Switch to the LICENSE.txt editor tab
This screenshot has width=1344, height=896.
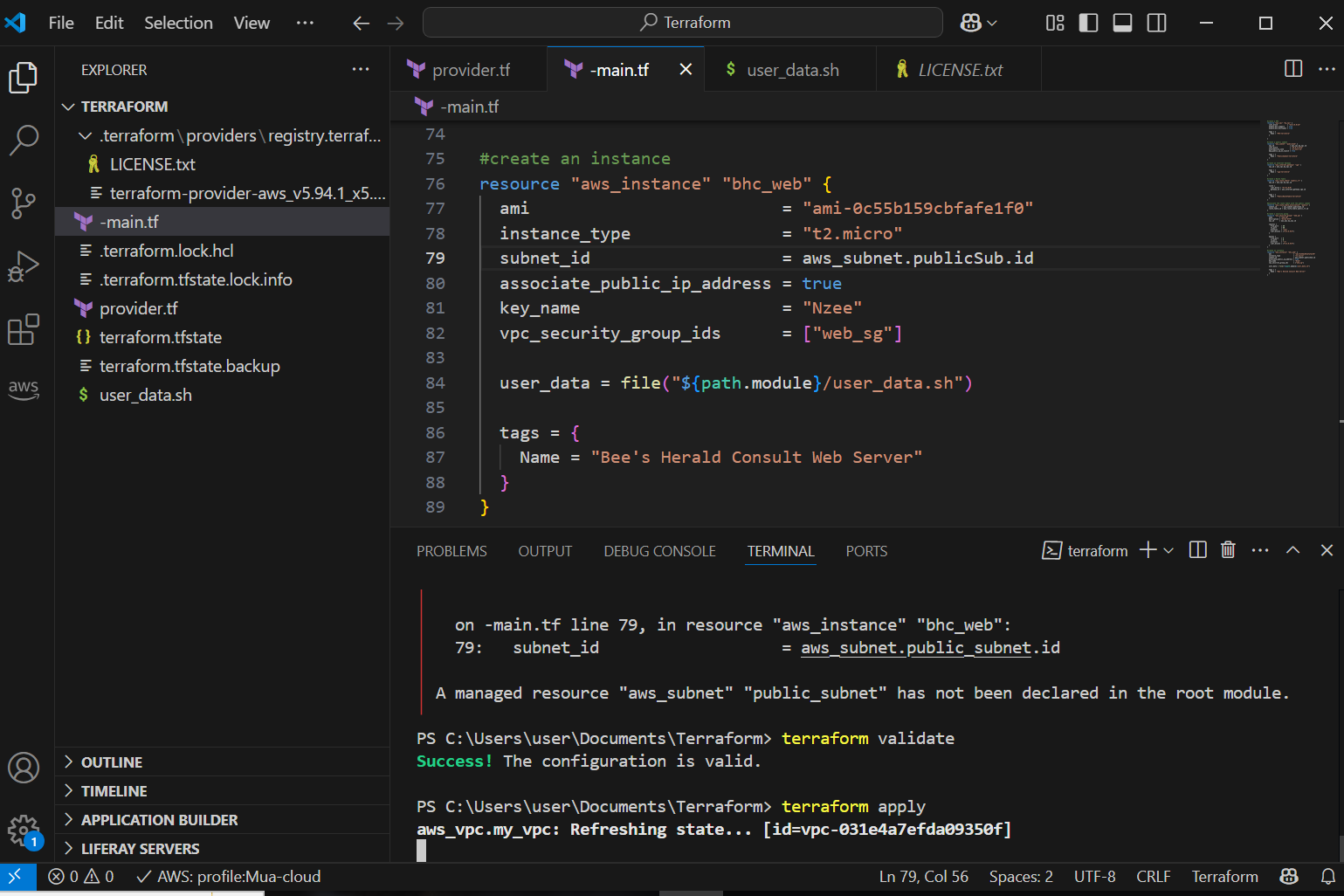[x=959, y=70]
